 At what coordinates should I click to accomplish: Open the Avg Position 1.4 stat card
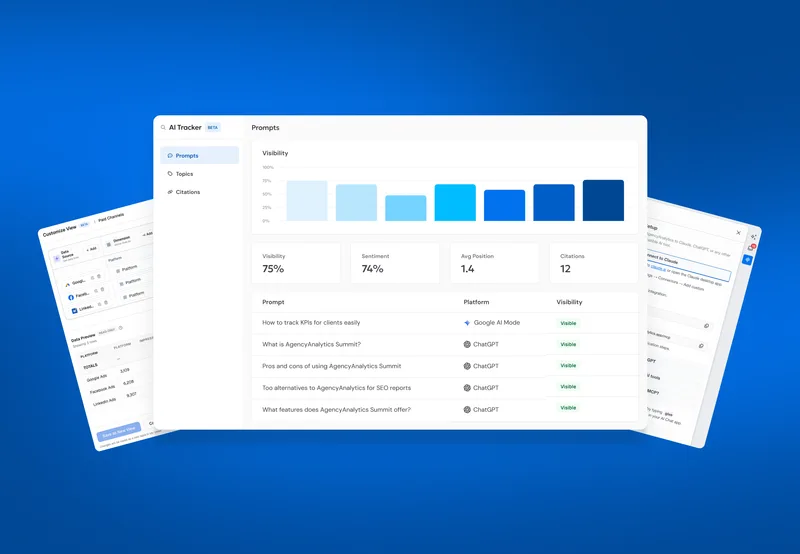coord(494,263)
